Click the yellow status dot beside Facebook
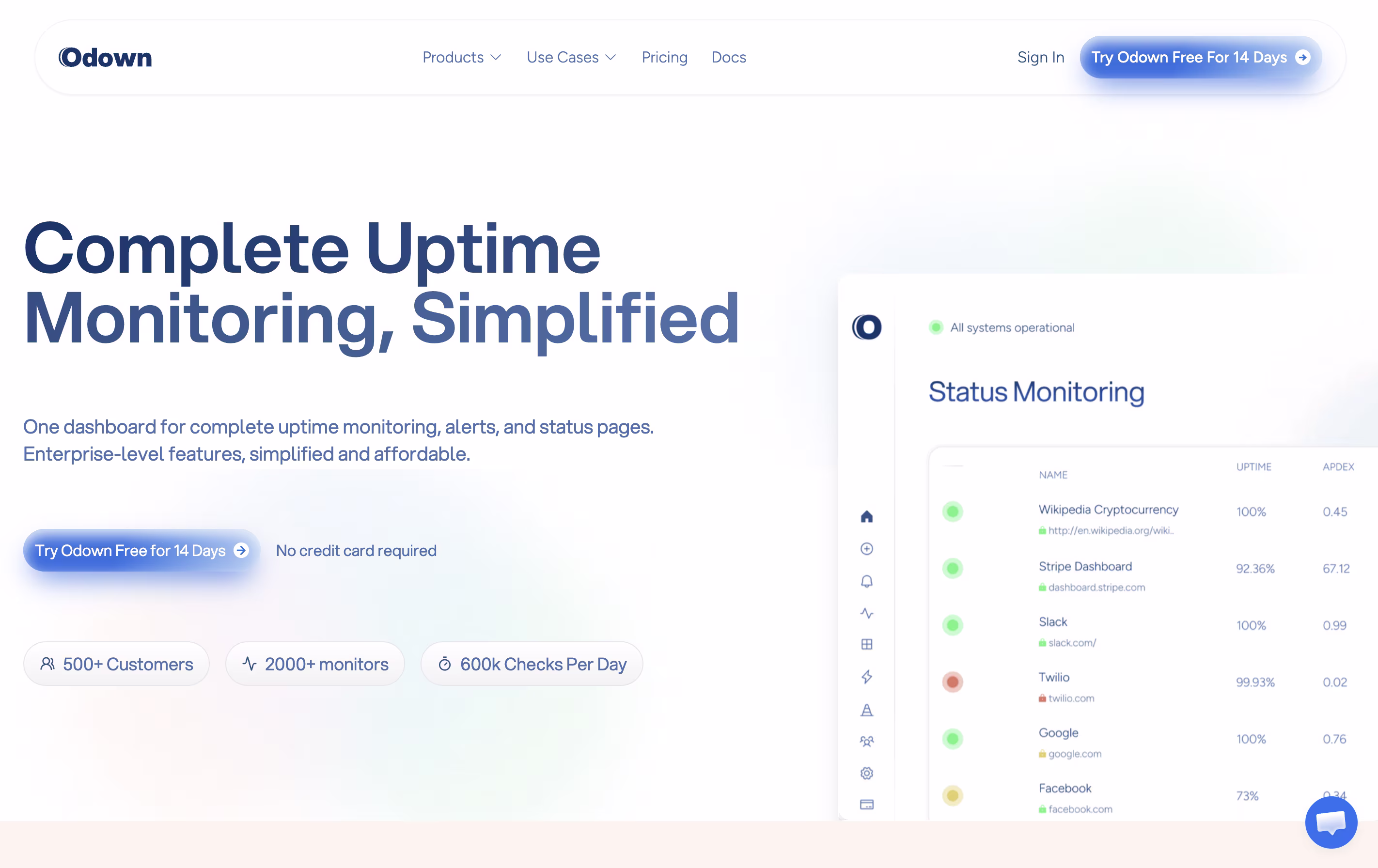 [x=953, y=795]
